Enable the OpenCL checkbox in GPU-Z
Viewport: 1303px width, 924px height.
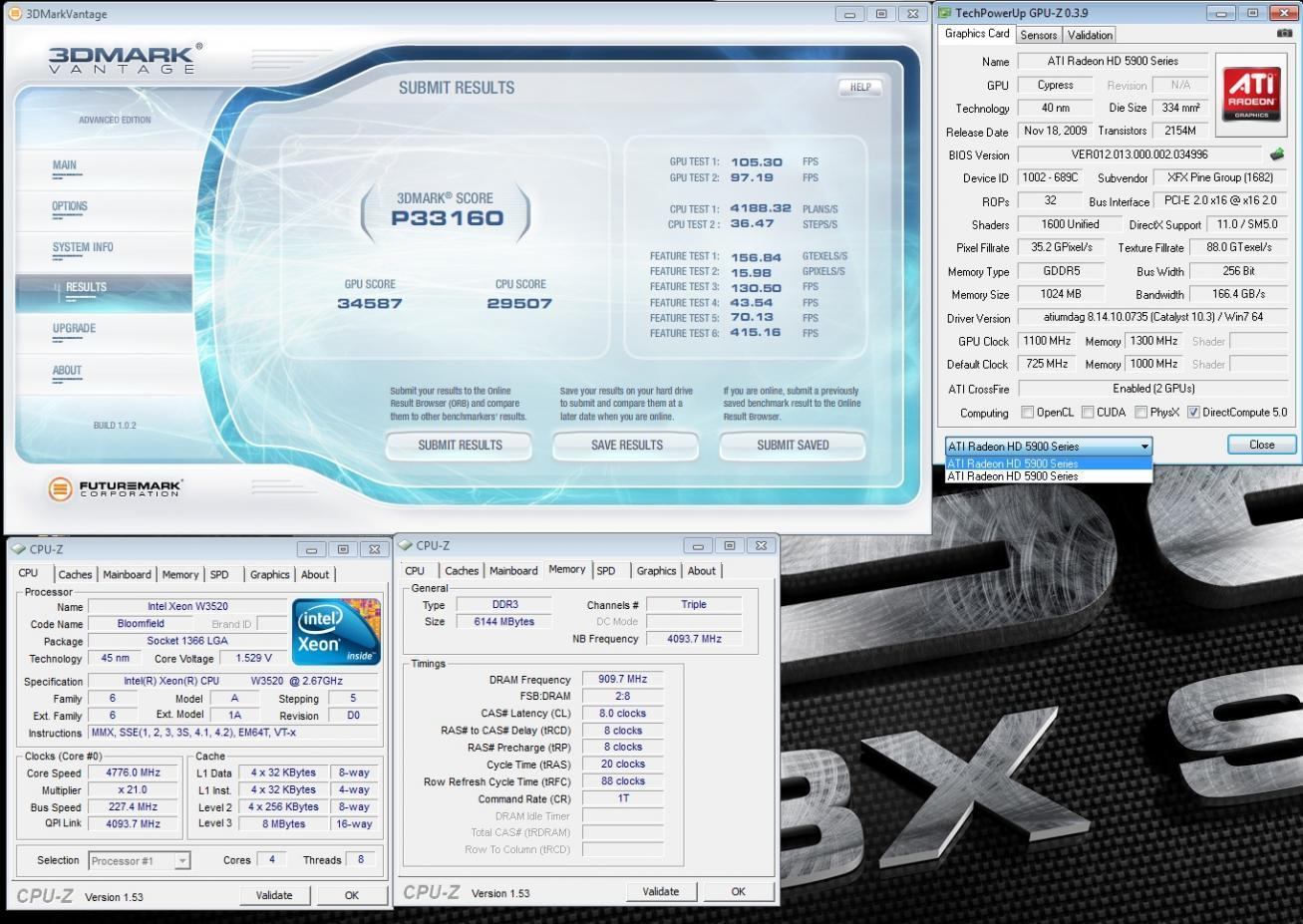click(x=1027, y=413)
